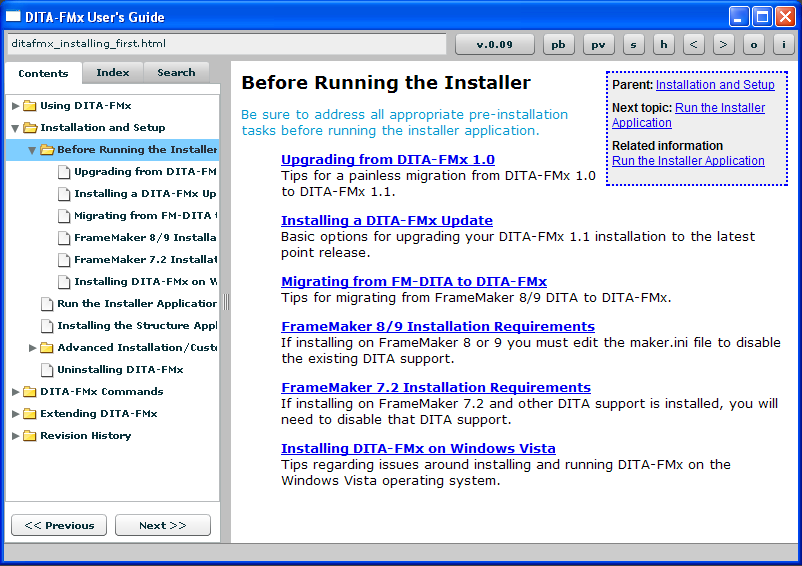The image size is (802, 566).
Task: Click the FrameMaker 7.2 page icon in tree
Action: pyautogui.click(x=64, y=260)
